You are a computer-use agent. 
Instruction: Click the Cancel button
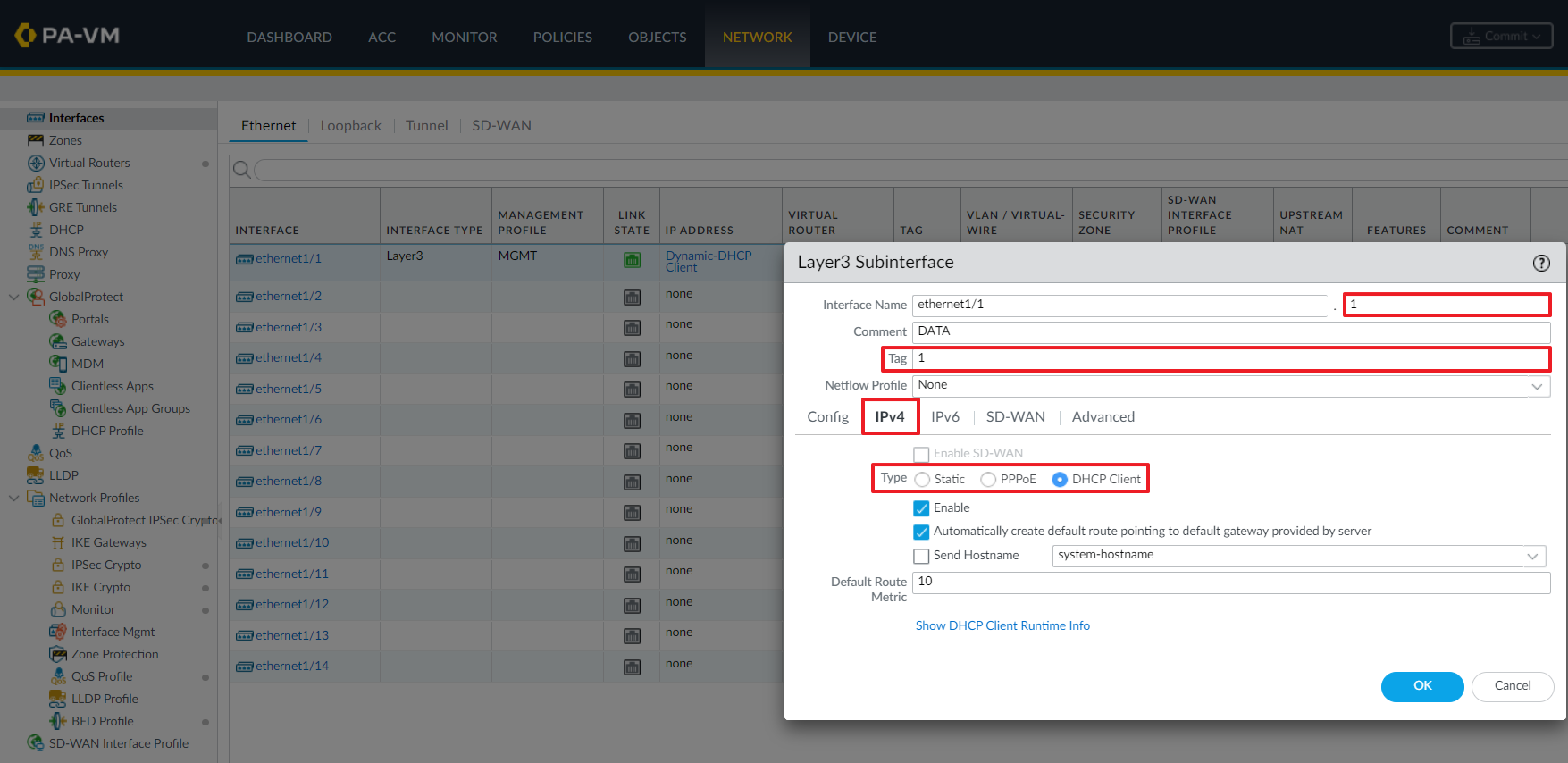[x=1513, y=686]
